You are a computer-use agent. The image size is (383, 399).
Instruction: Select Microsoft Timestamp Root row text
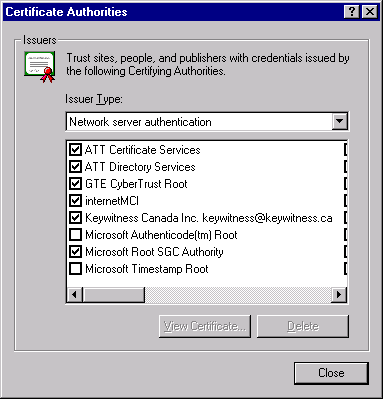click(147, 269)
